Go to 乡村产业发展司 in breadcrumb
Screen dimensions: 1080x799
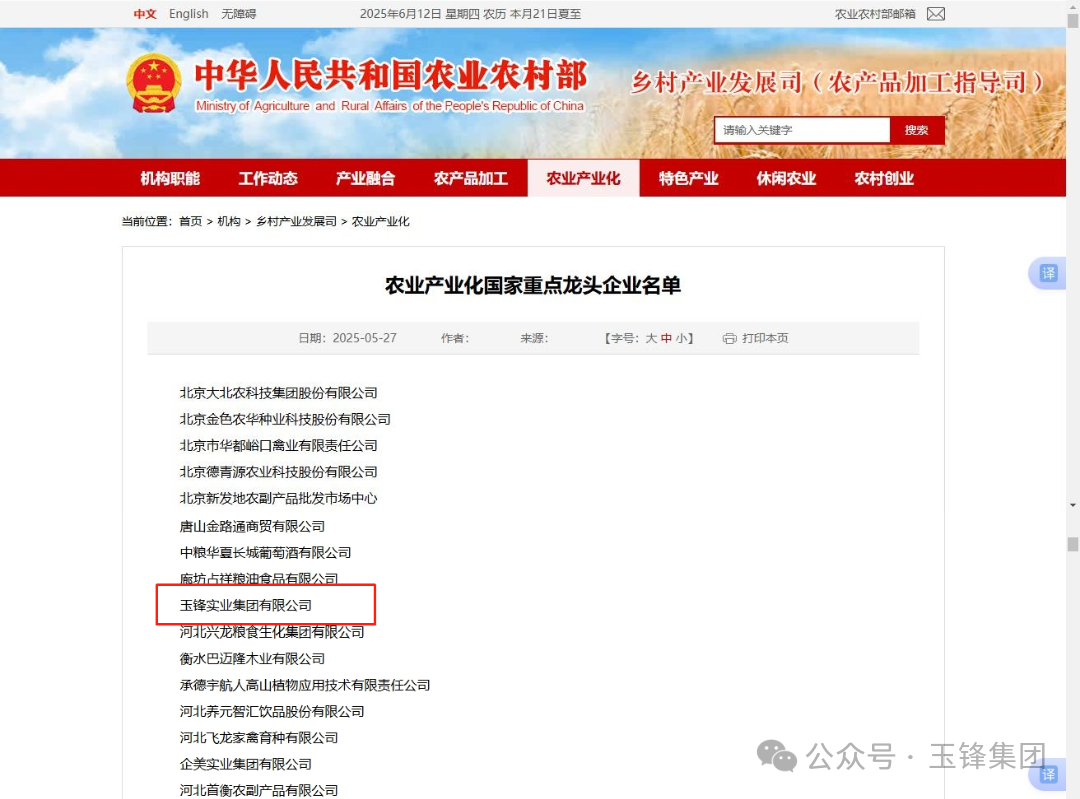(296, 221)
